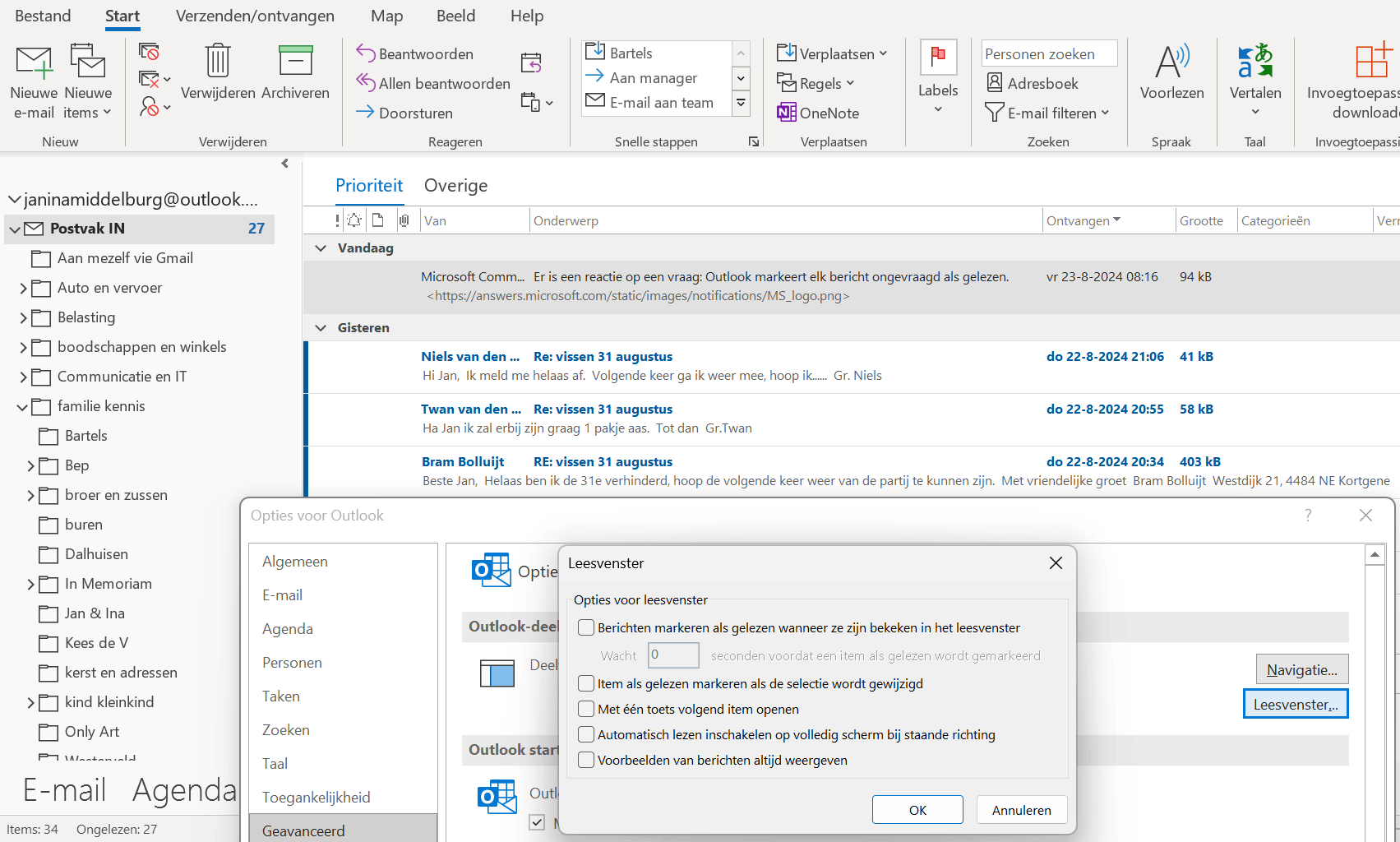Open the Navigatie options button
Viewport: 1400px width, 842px height.
(1301, 669)
